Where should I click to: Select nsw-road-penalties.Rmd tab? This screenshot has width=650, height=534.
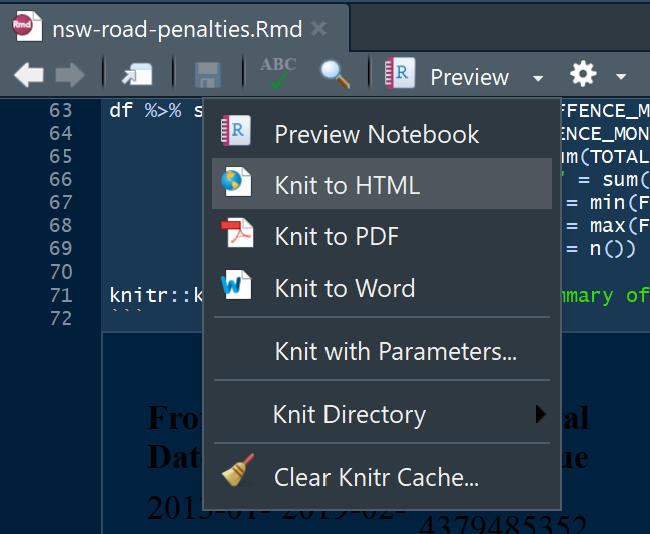[175, 27]
